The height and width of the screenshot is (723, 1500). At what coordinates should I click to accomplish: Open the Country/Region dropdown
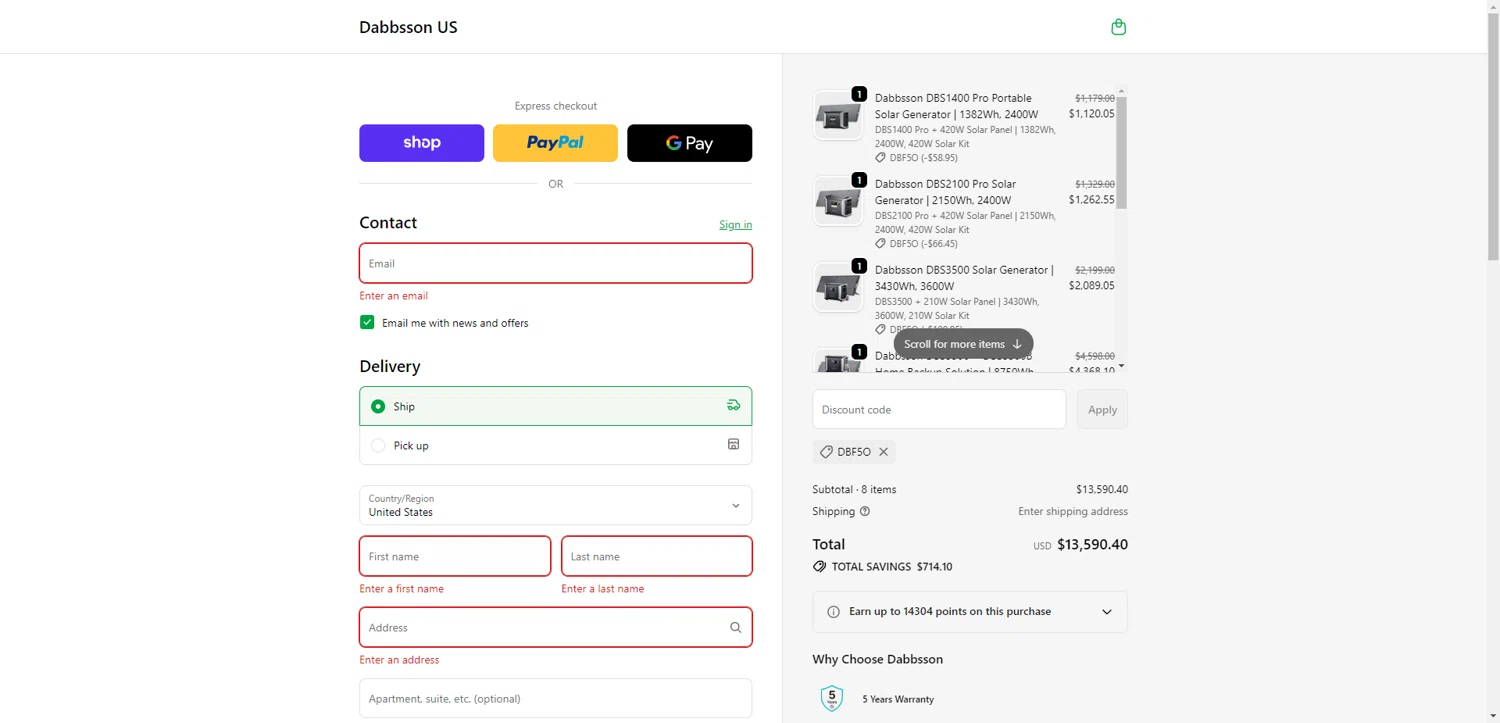point(555,505)
